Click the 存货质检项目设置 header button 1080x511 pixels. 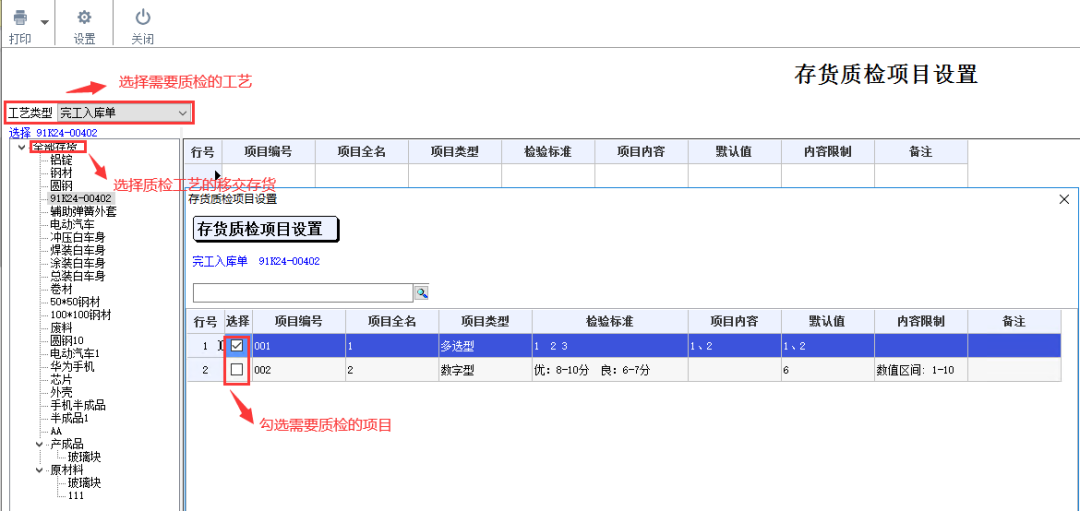coord(265,229)
